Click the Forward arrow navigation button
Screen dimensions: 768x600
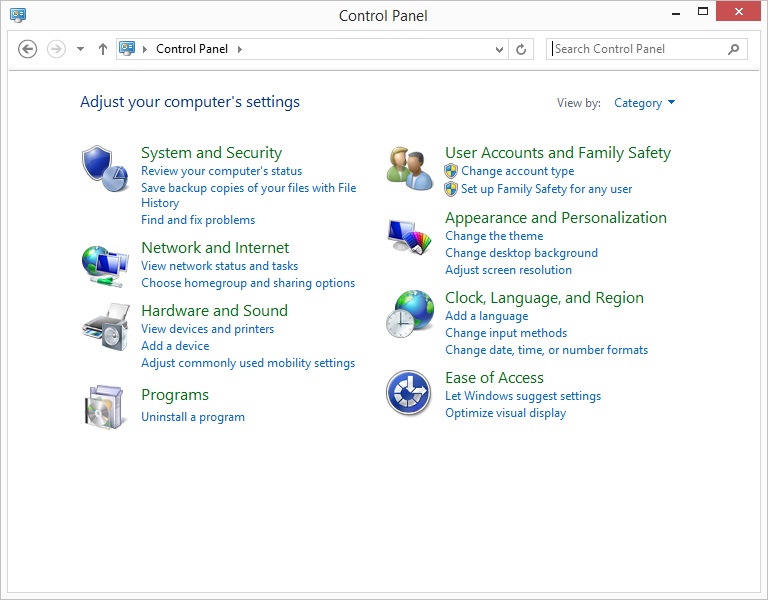pos(56,49)
